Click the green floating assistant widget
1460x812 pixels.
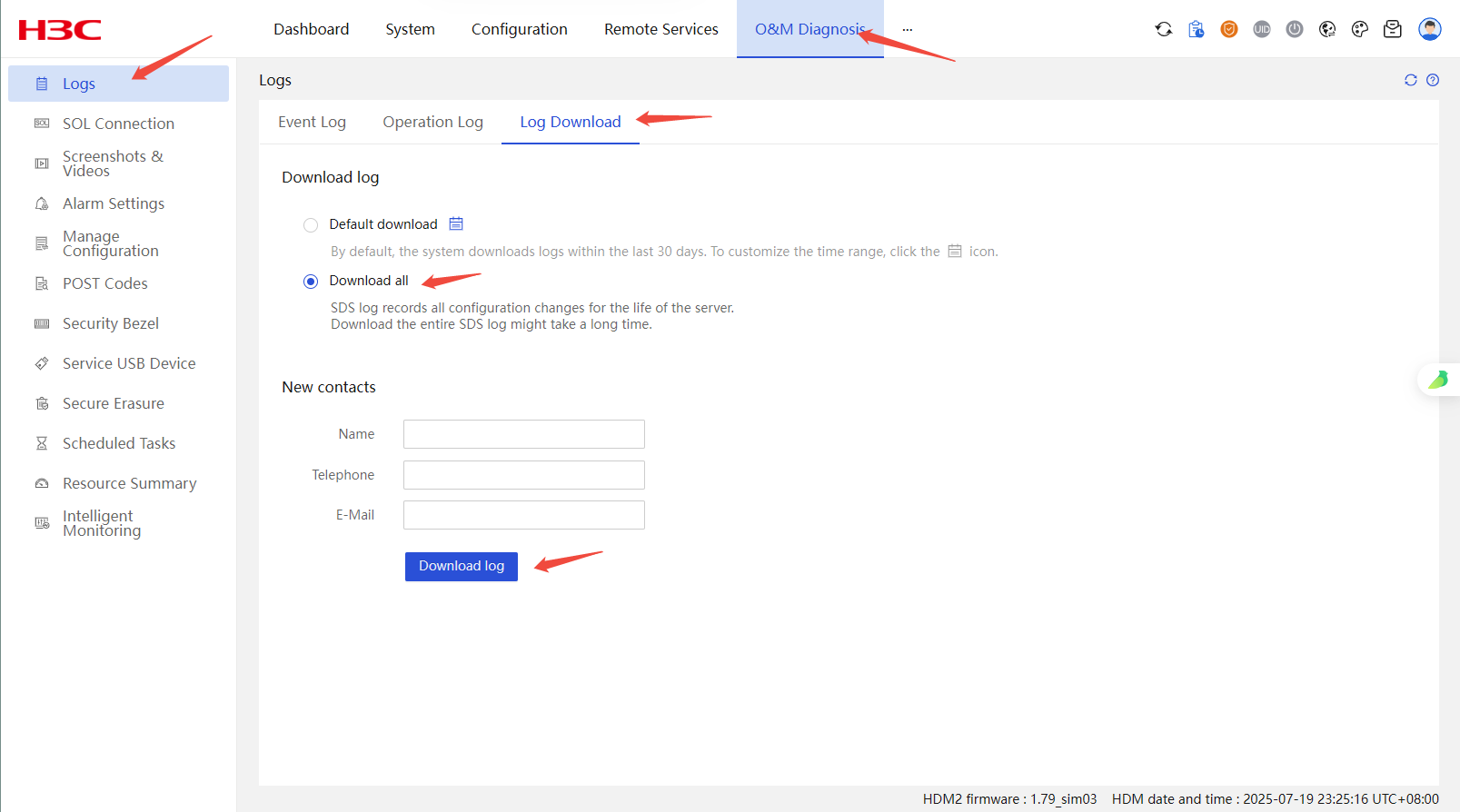click(x=1439, y=379)
